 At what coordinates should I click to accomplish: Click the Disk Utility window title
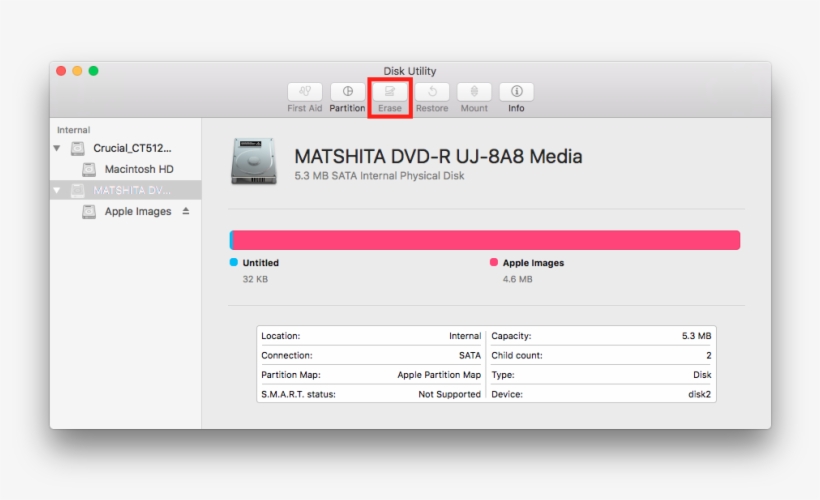(x=409, y=71)
